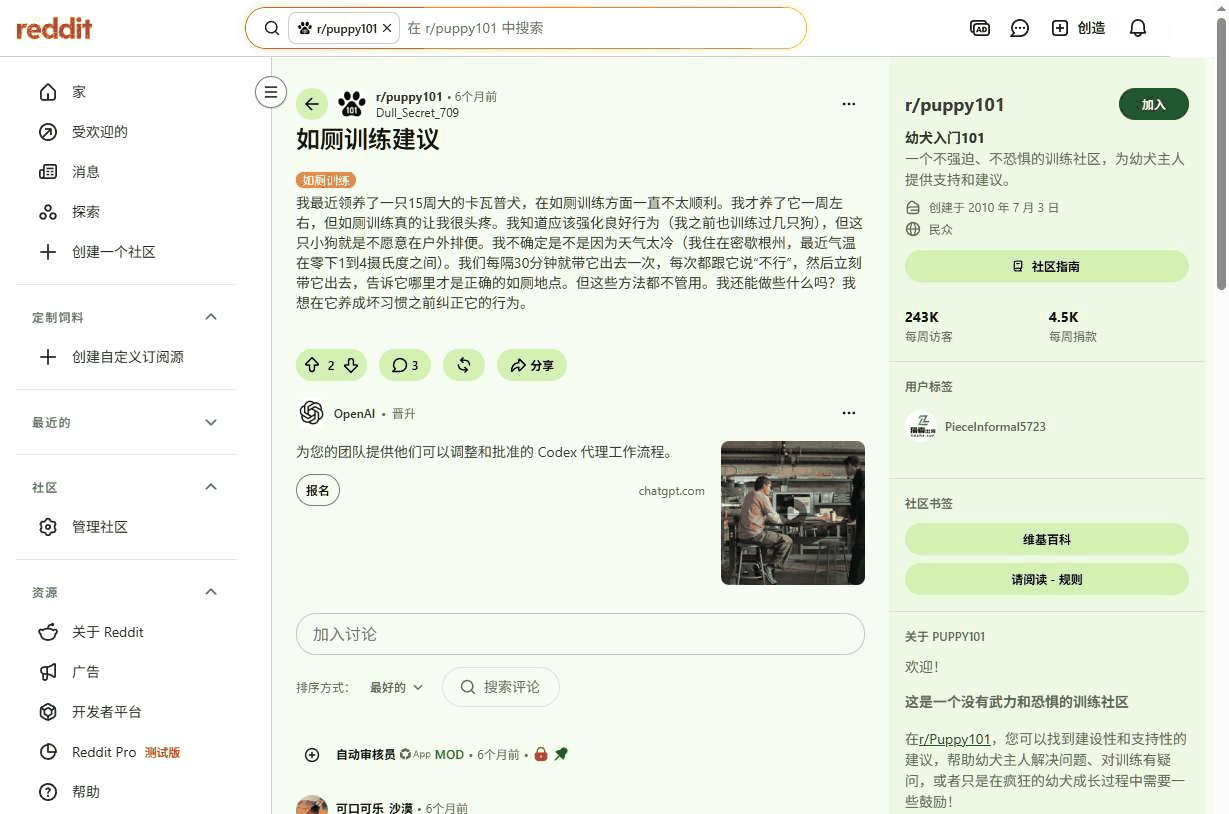Image resolution: width=1229 pixels, height=814 pixels.
Task: Click the 报名 sign up button
Action: [318, 491]
